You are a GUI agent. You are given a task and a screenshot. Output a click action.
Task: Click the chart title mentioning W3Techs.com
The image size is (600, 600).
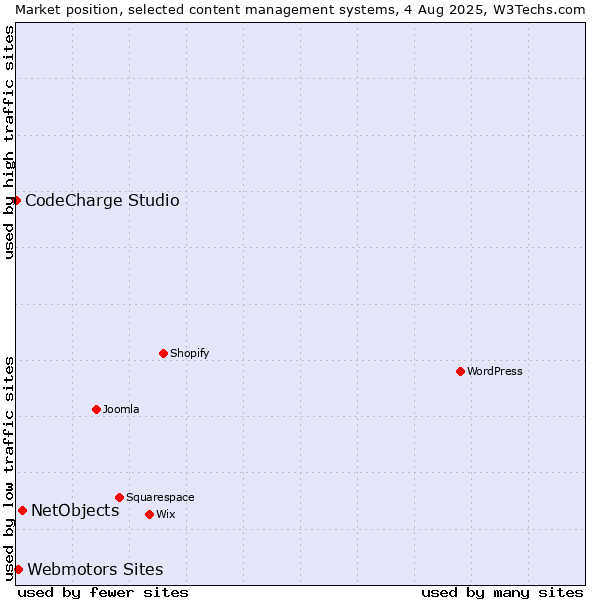click(x=300, y=10)
